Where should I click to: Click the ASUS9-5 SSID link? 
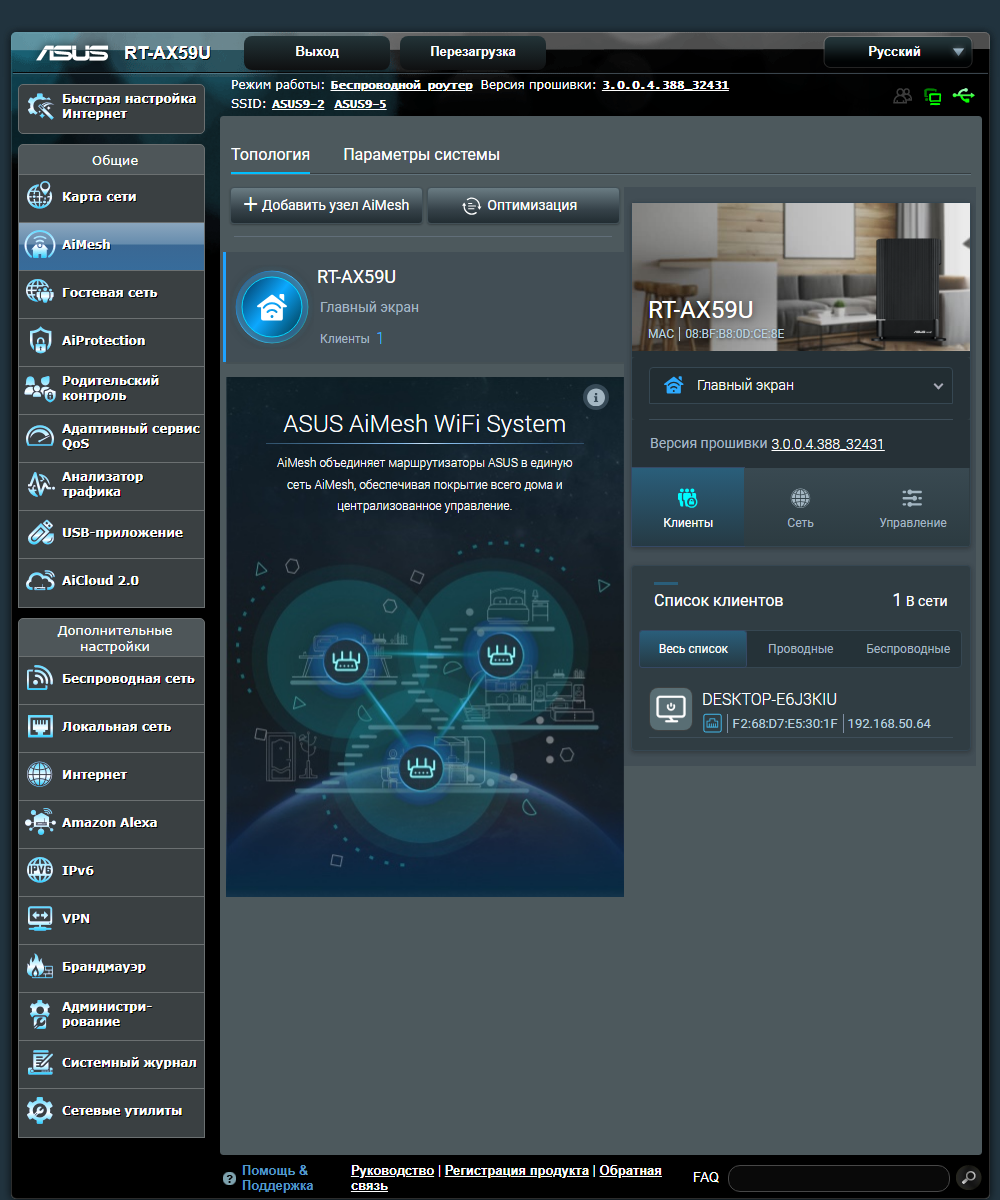(x=360, y=103)
